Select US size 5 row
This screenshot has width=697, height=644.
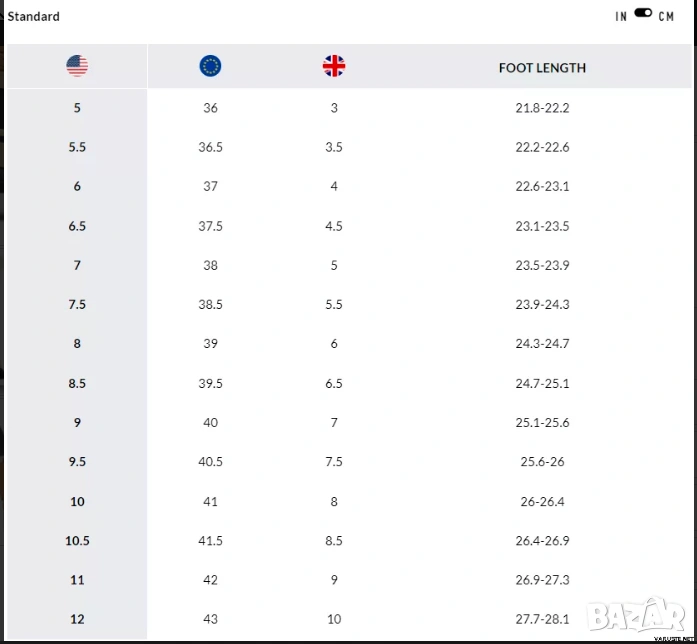(77, 108)
